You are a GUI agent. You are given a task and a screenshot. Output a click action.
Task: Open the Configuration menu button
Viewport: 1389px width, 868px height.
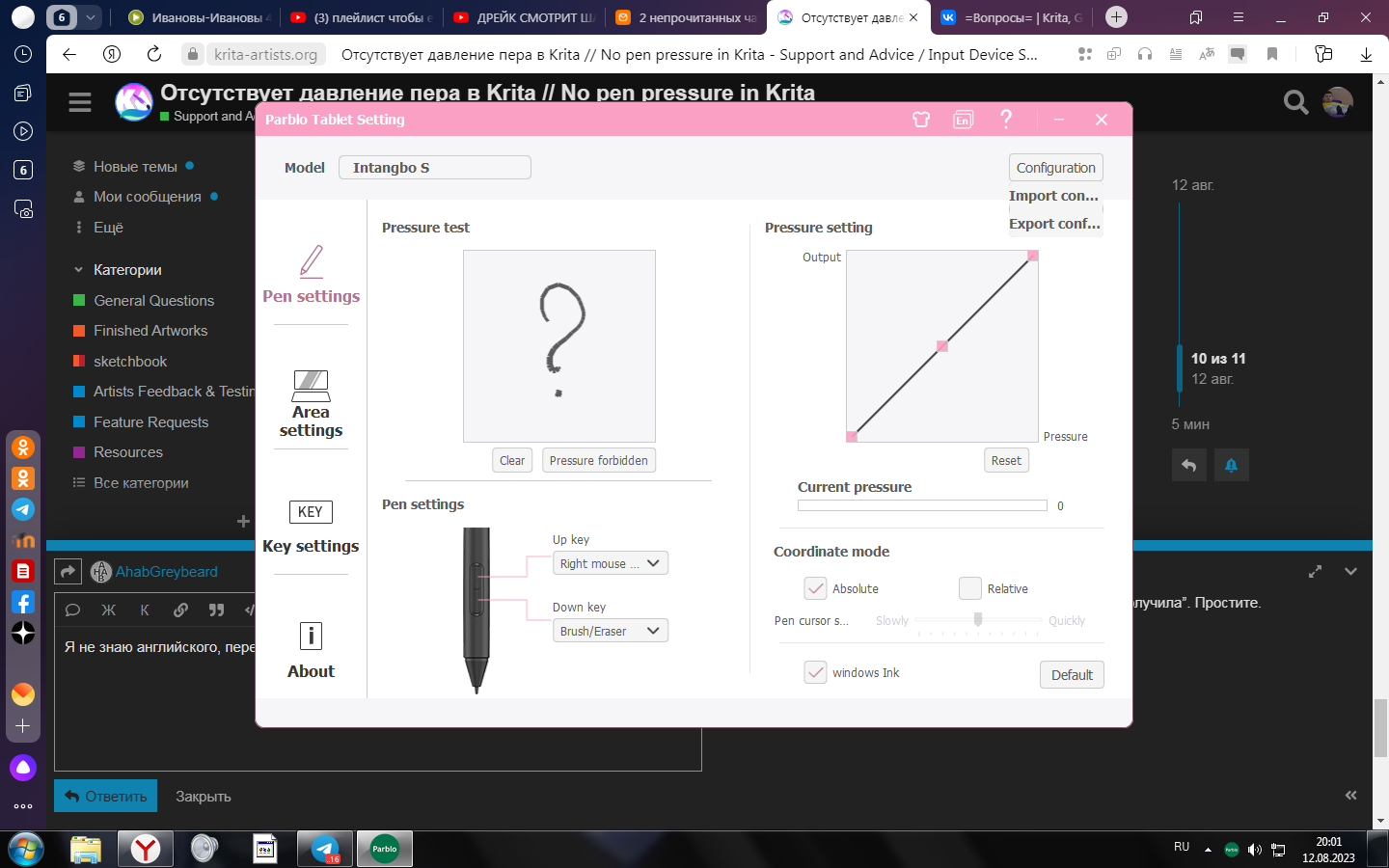1055,168
